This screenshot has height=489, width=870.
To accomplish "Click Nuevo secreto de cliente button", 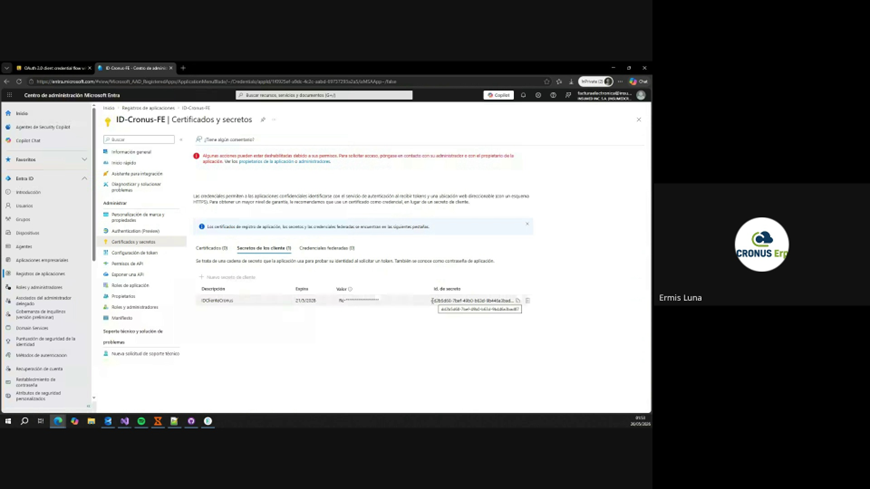I will click(227, 277).
